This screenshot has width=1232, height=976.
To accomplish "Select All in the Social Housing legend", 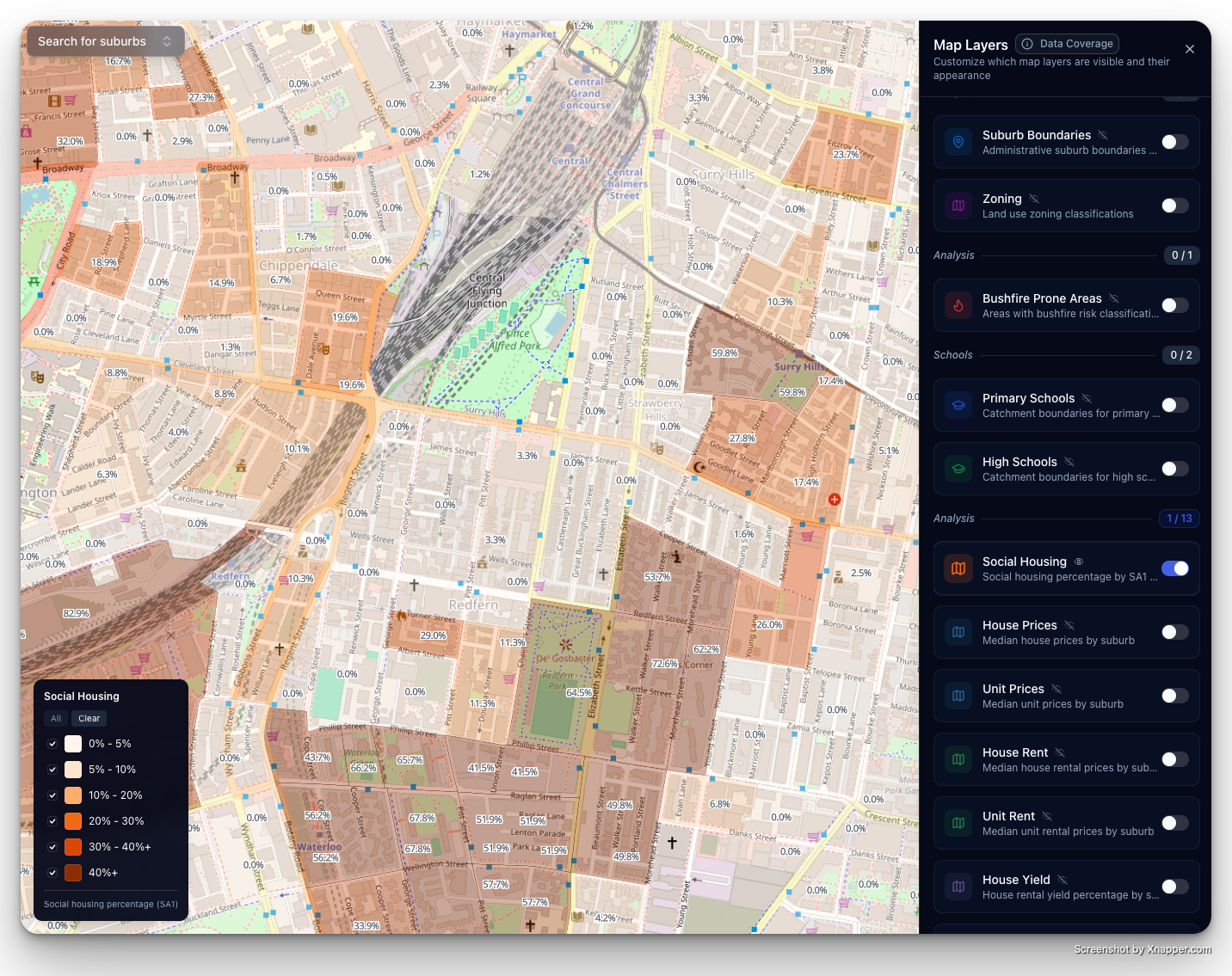I will tap(56, 719).
